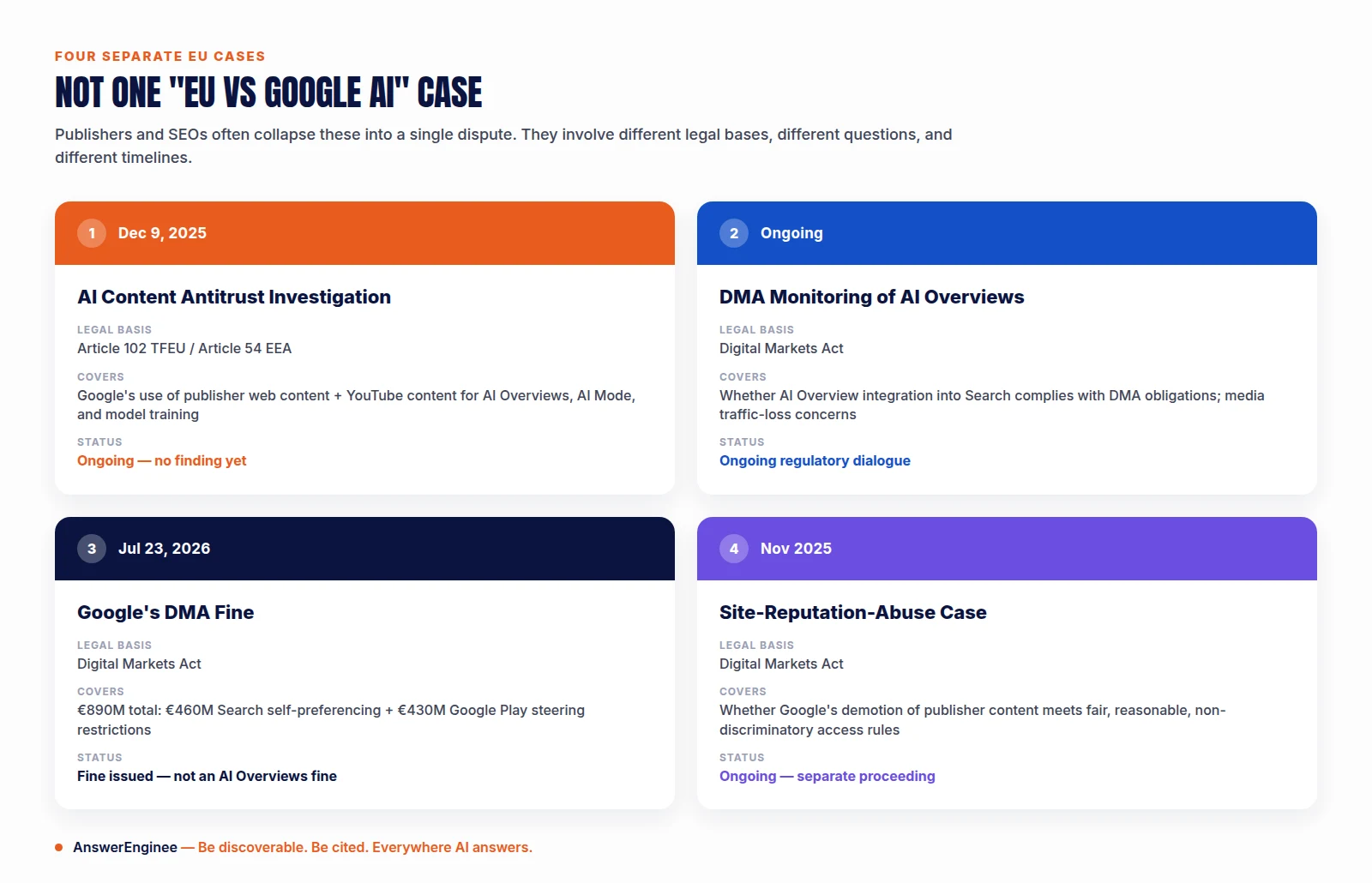Click covers text 'Google's use of publisher web content'
The image size is (1372, 883).
point(356,405)
